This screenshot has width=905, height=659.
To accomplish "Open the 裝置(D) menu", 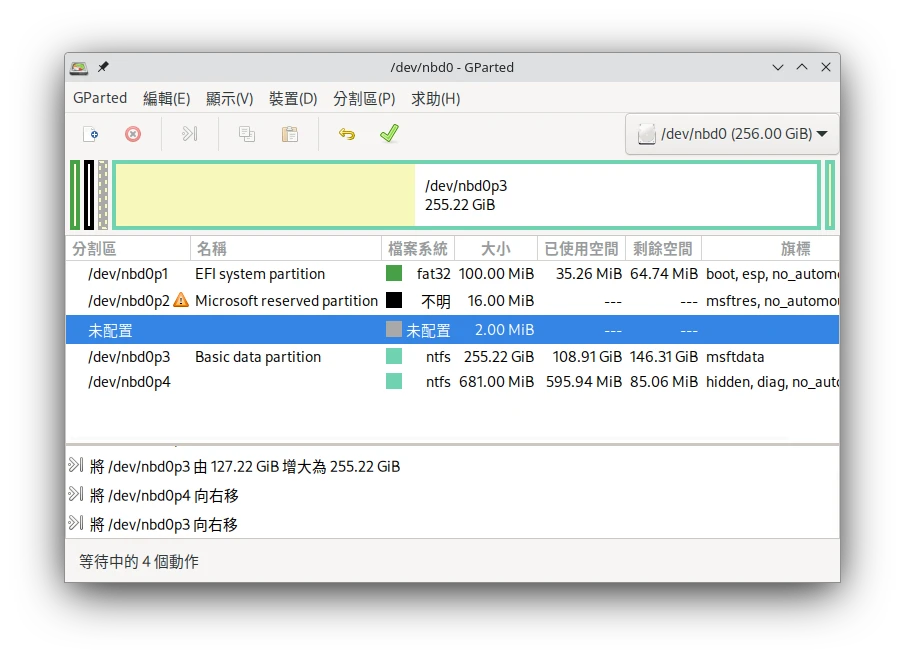I will click(x=293, y=98).
